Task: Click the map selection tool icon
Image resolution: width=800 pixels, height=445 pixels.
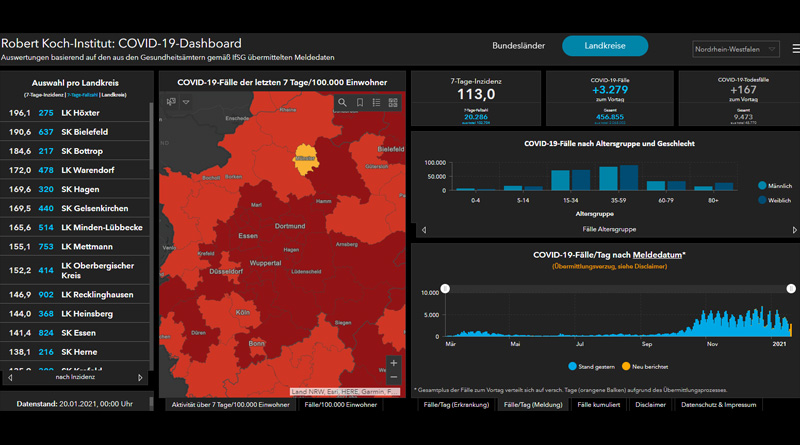Action: [171, 102]
